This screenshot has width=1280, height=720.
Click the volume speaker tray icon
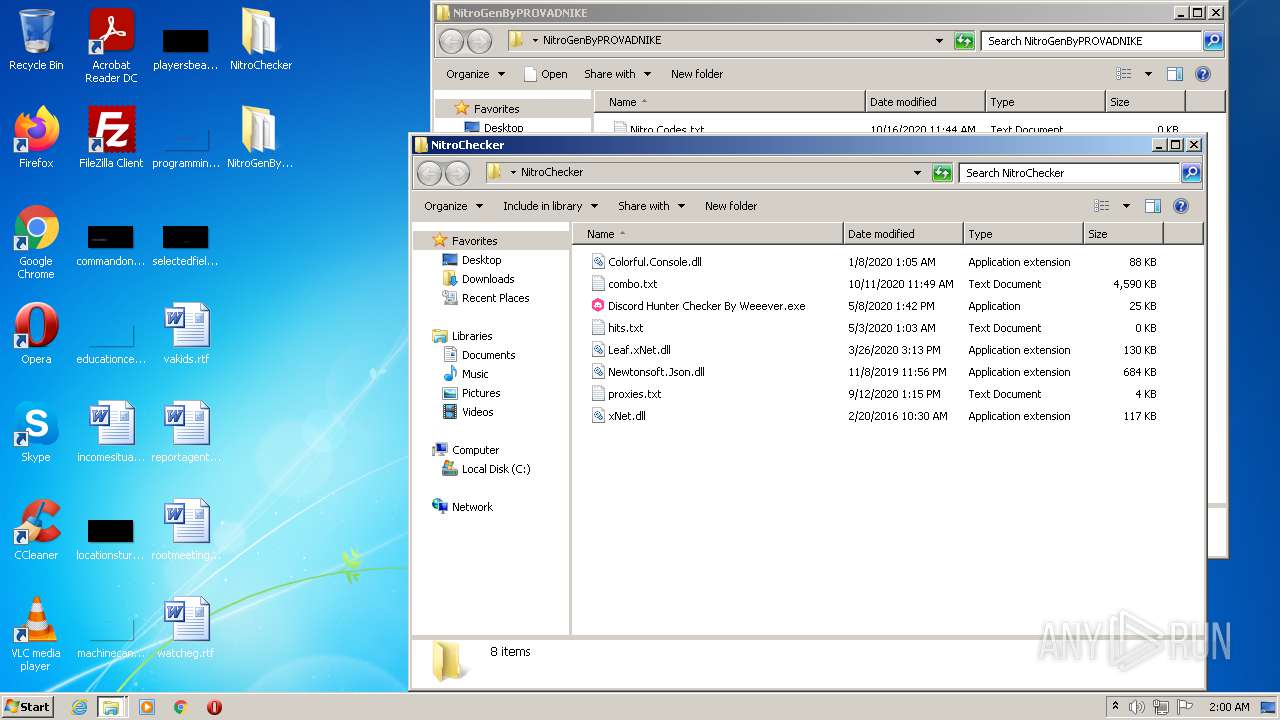tap(1137, 707)
